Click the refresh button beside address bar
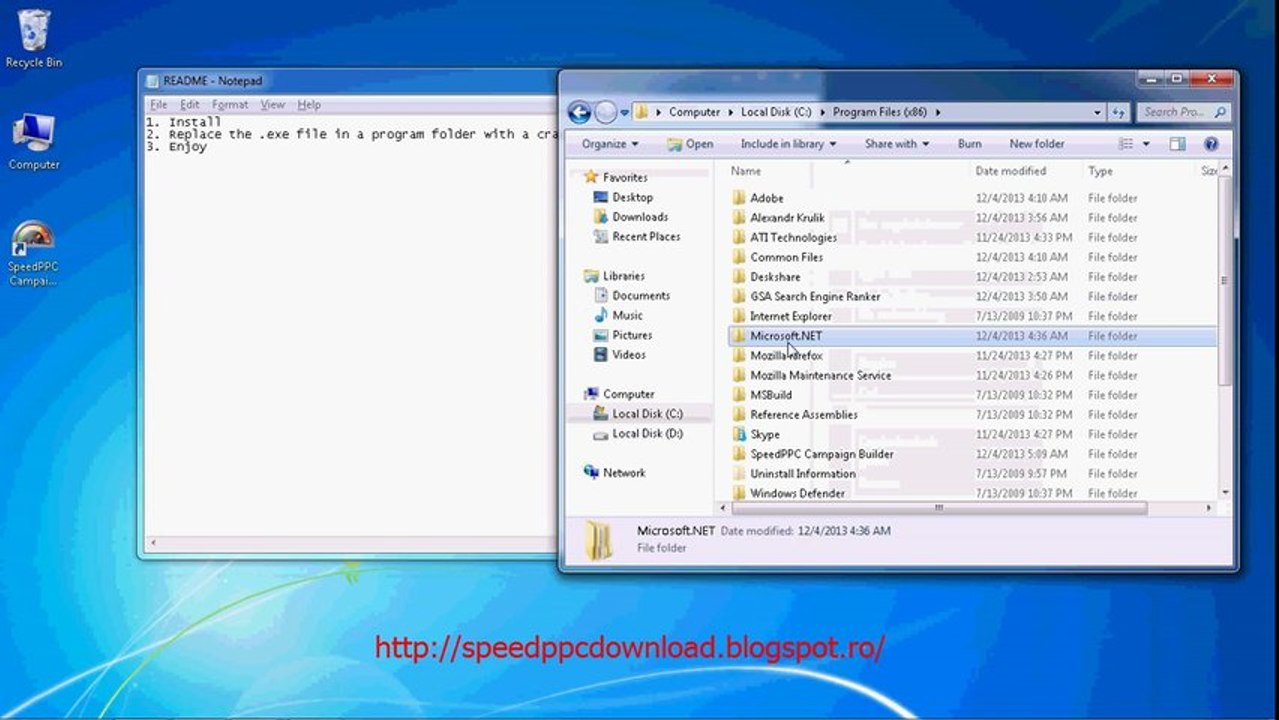Image resolution: width=1279 pixels, height=720 pixels. 1118,112
